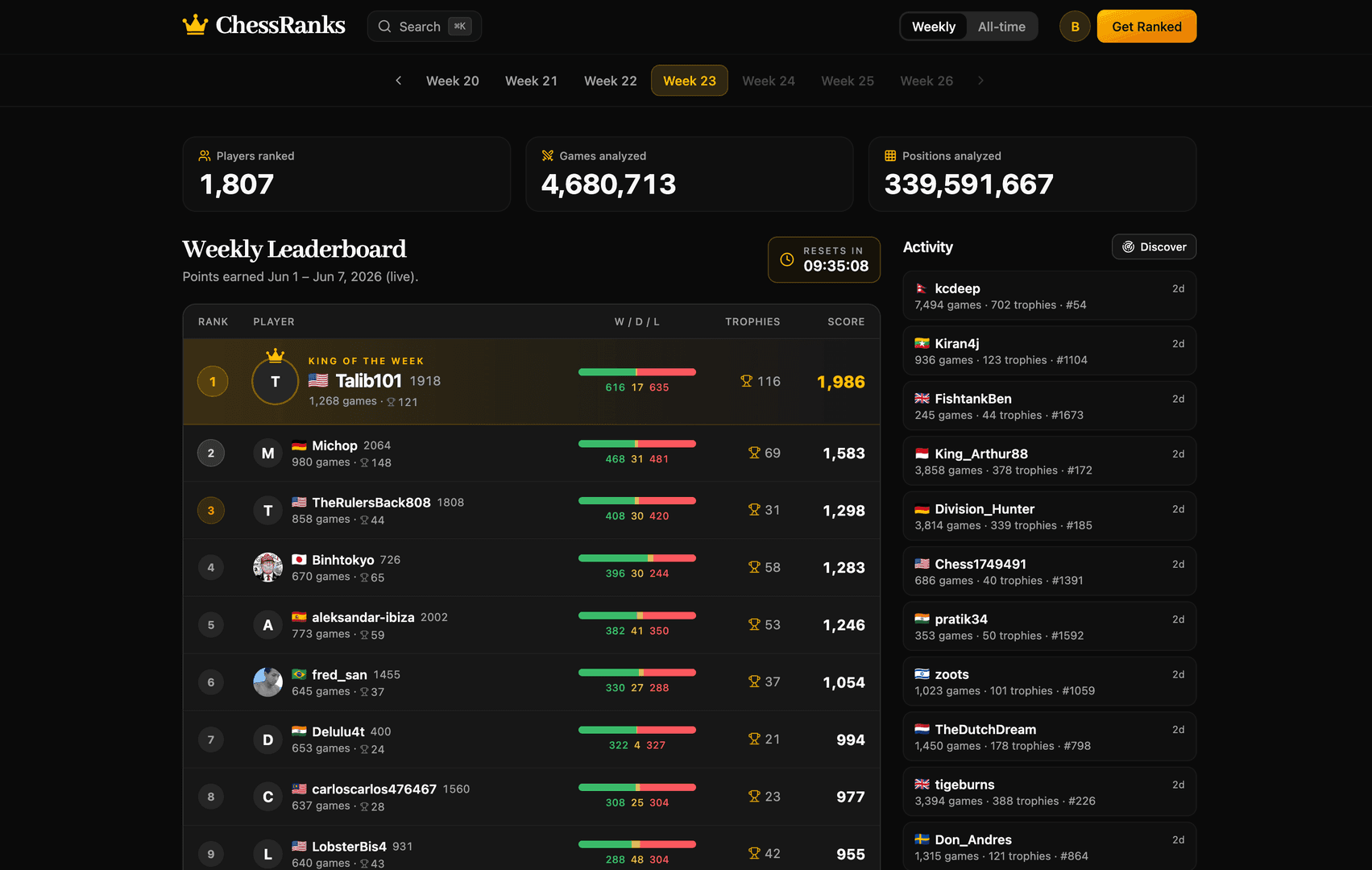Open the B profile avatar
Viewport: 1372px width, 870px height.
(1075, 27)
